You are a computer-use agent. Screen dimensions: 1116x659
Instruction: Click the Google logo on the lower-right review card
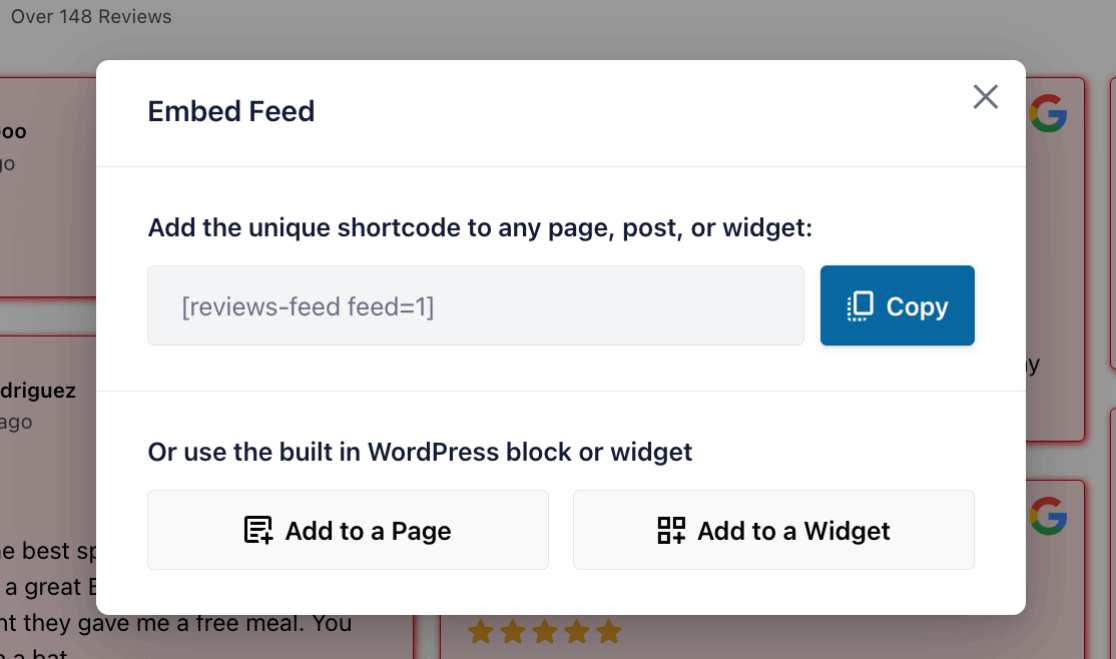click(x=1049, y=518)
